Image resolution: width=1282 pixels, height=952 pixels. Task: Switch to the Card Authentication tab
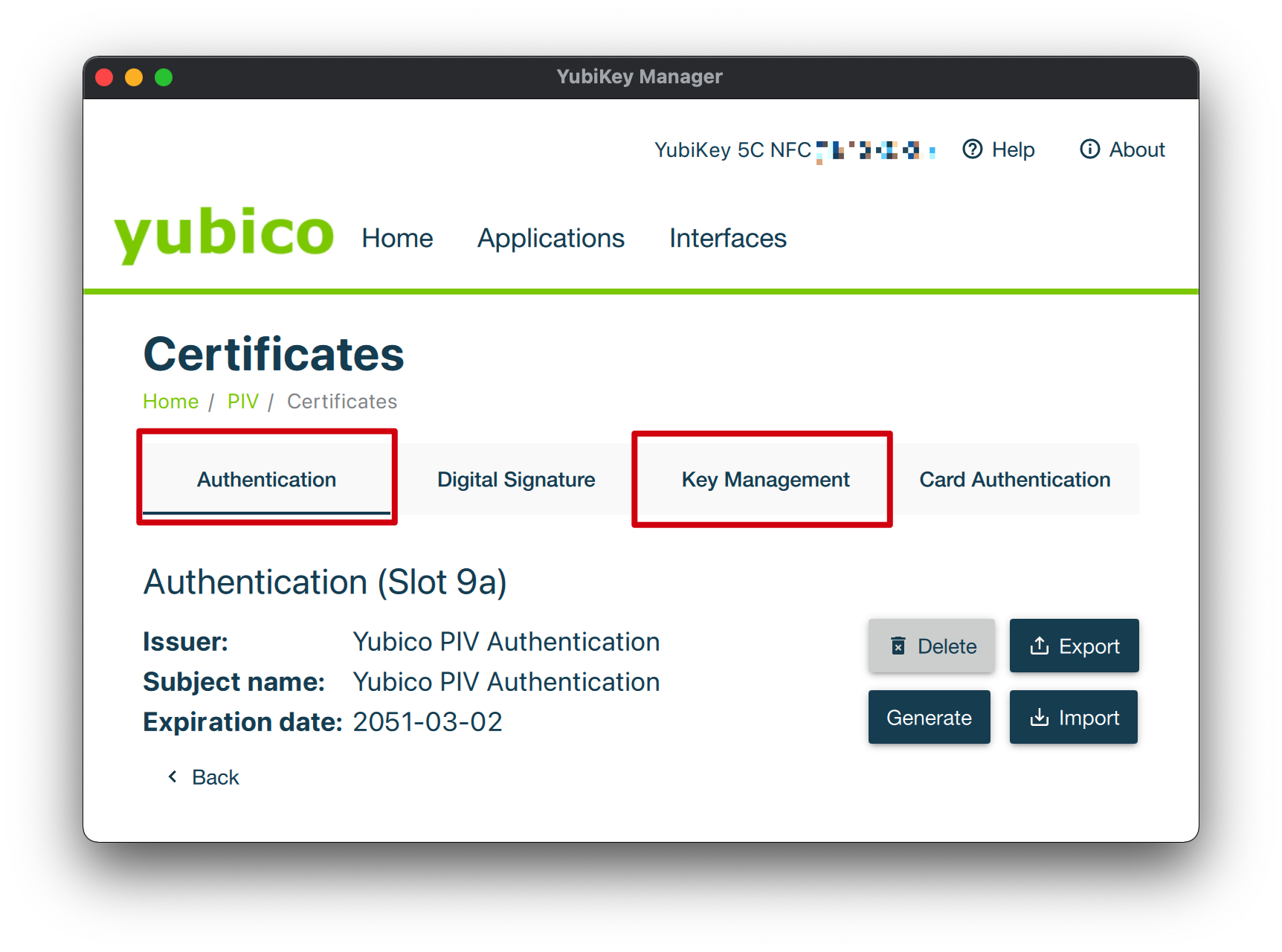tap(1015, 479)
